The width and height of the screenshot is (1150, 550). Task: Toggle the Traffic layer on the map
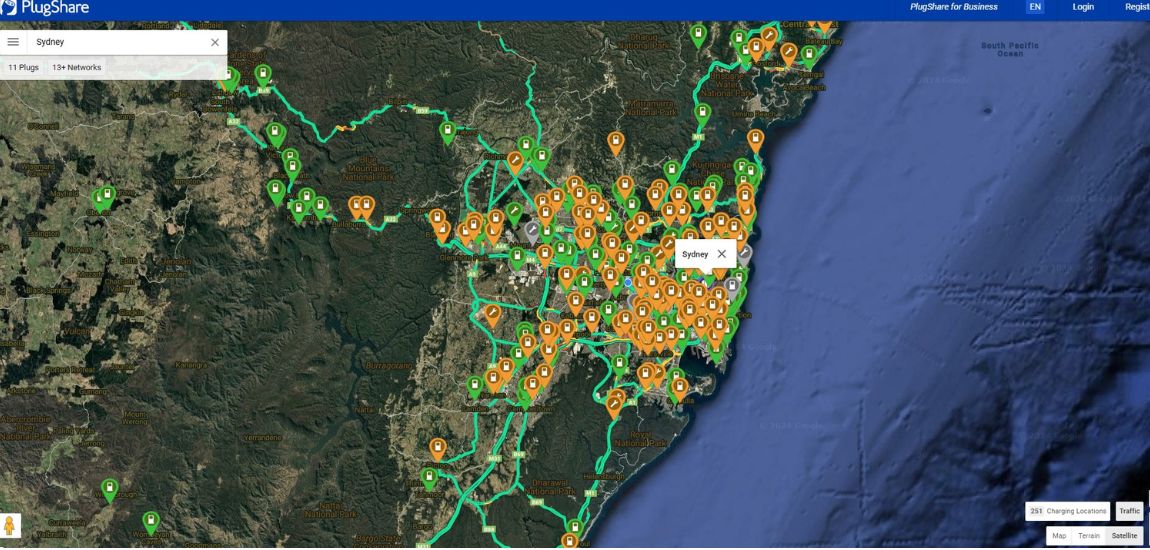1129,511
